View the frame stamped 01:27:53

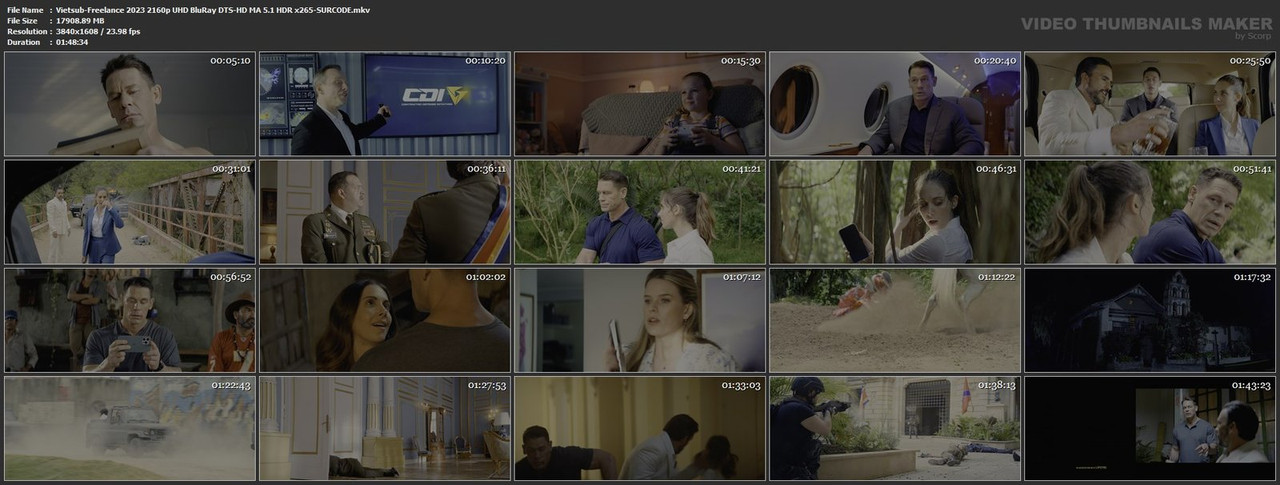[385, 428]
